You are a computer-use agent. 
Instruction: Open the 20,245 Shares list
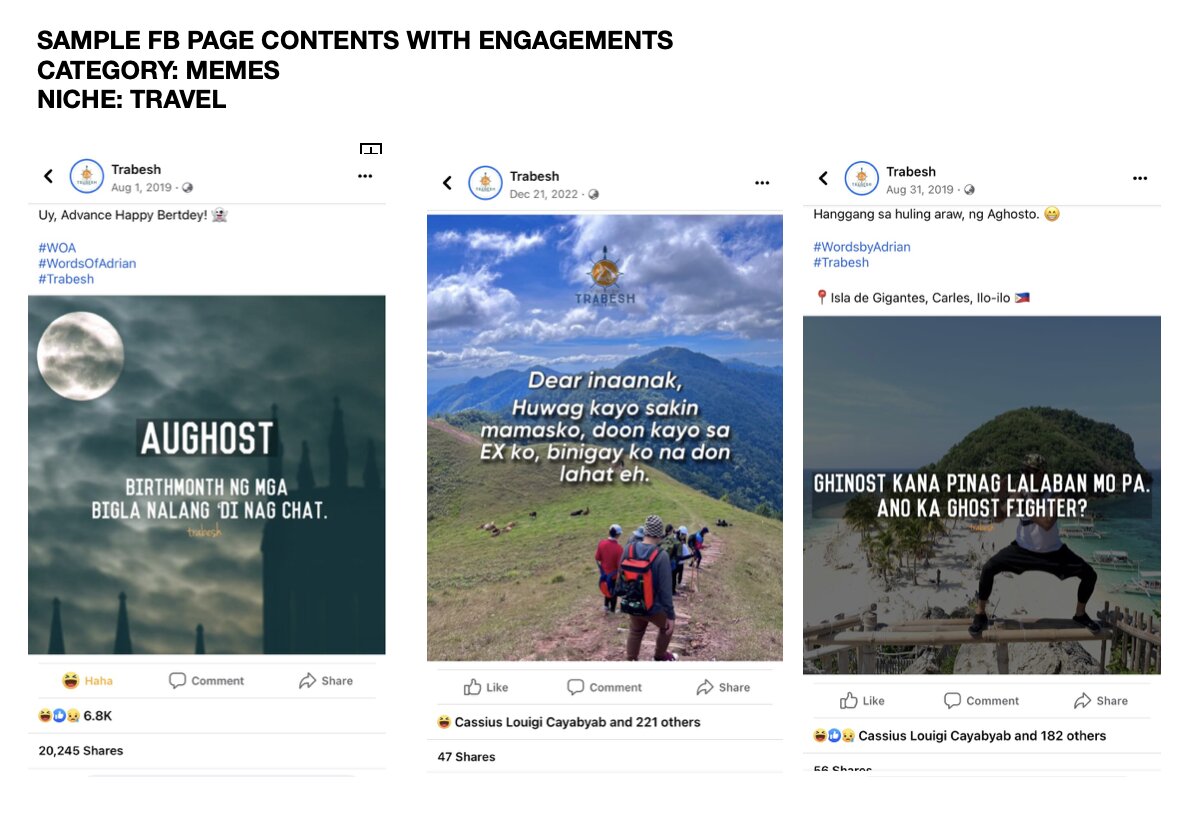81,751
